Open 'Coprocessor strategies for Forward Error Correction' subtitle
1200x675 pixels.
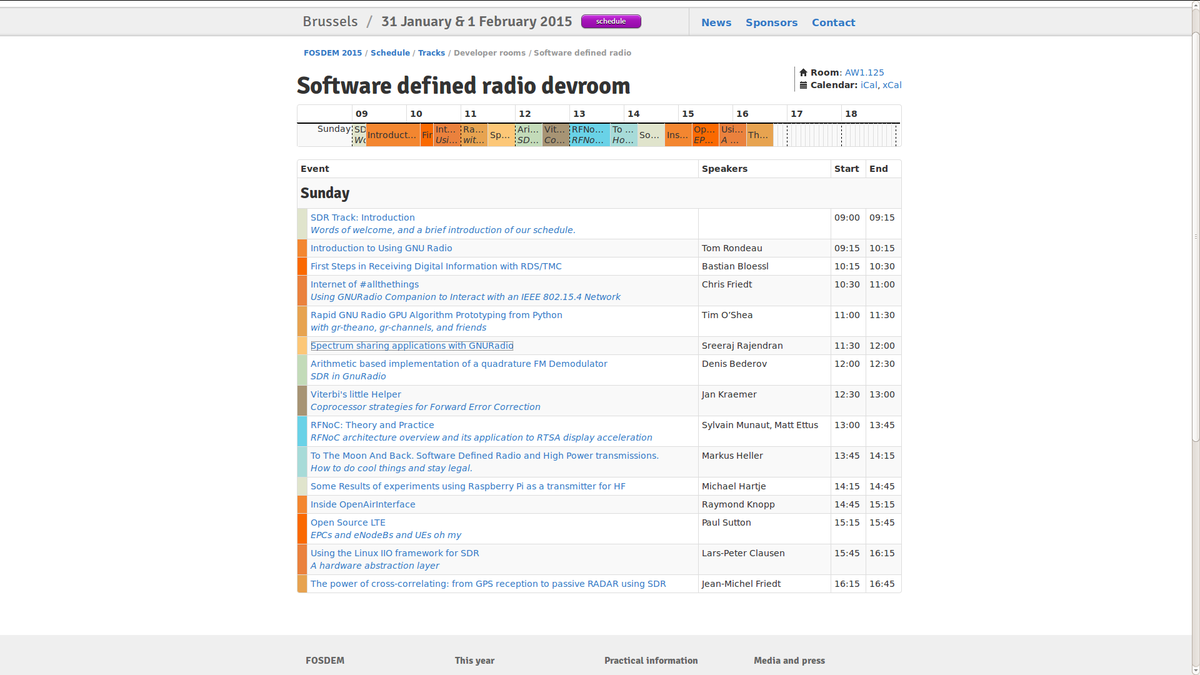pos(425,407)
